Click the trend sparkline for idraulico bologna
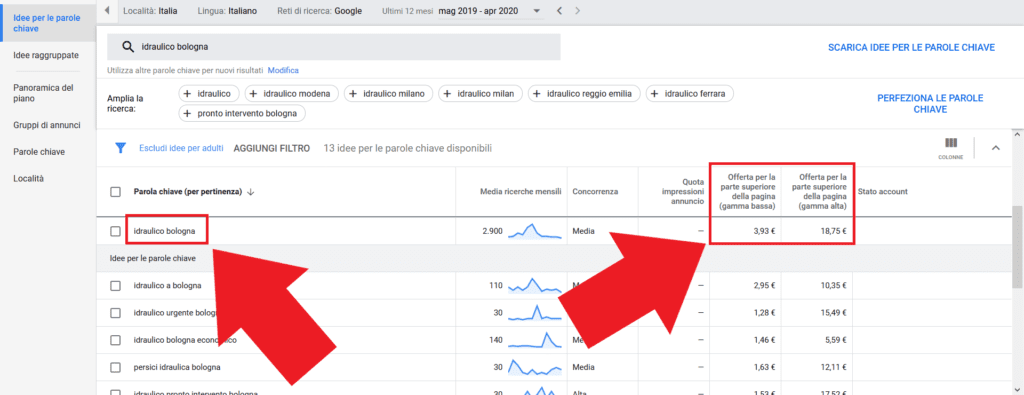This screenshot has width=1024, height=395. (535, 231)
